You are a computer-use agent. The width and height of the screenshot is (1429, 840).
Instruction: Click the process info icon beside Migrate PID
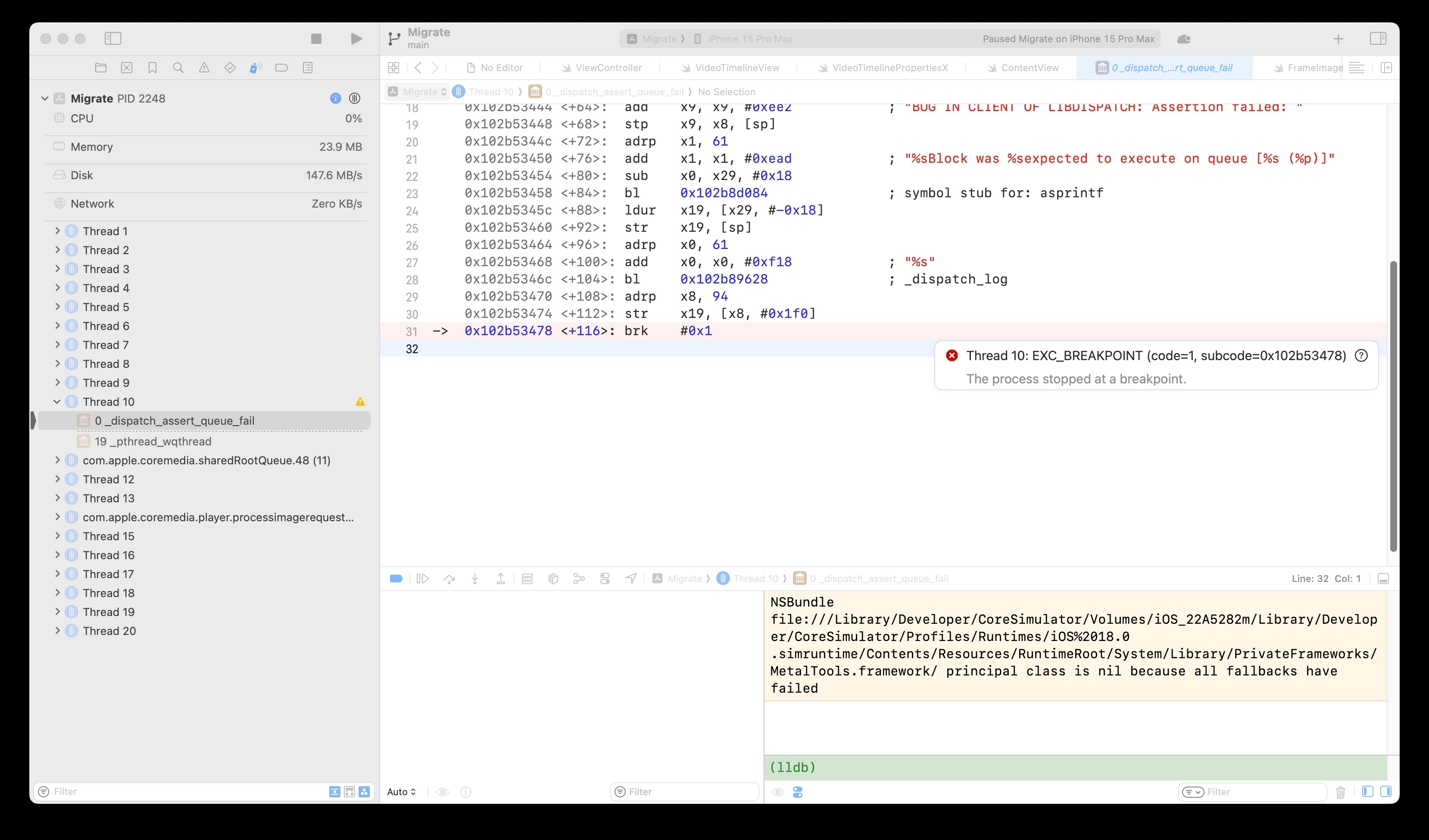coord(335,98)
